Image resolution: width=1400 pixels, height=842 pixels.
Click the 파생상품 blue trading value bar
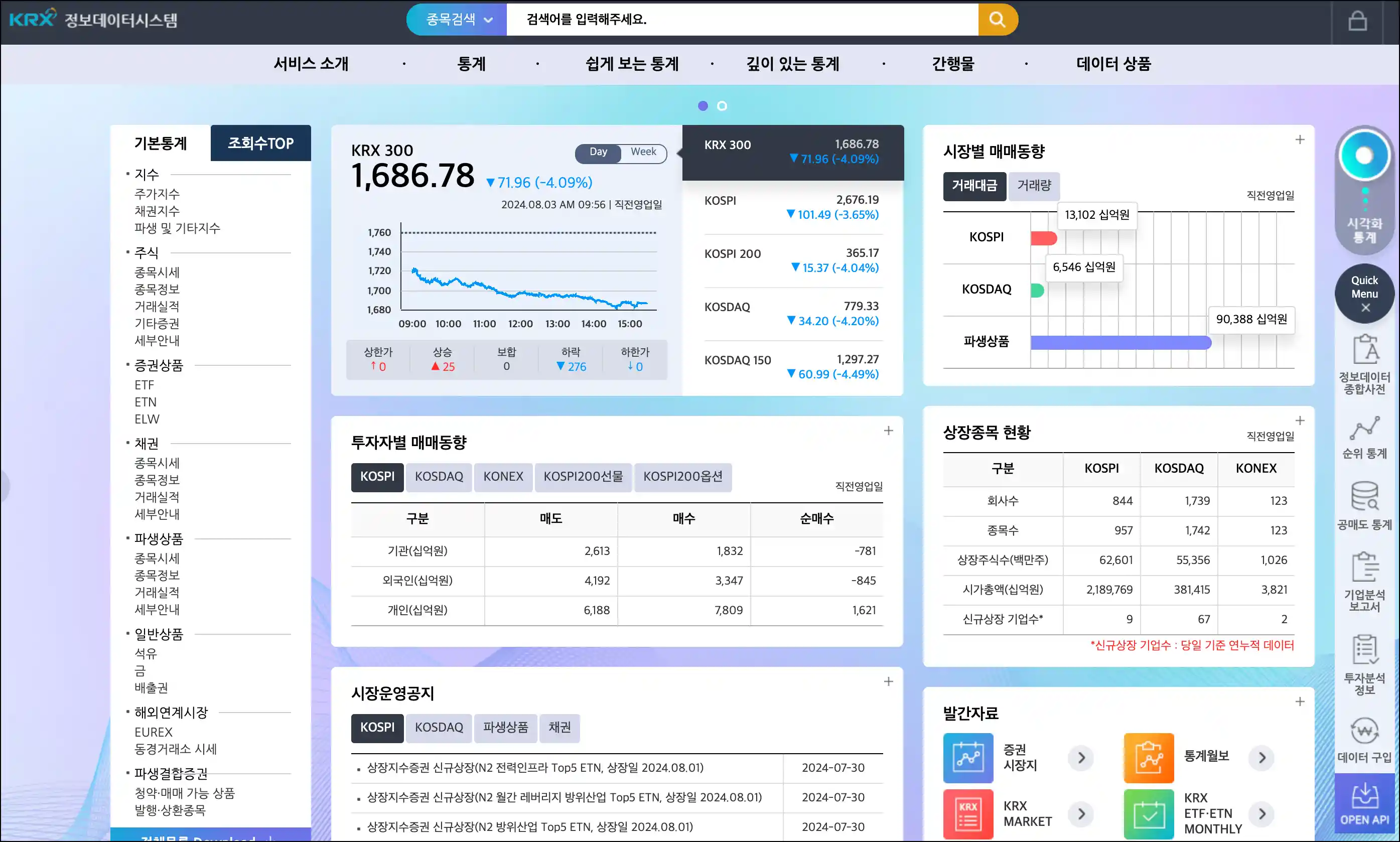(x=1121, y=342)
